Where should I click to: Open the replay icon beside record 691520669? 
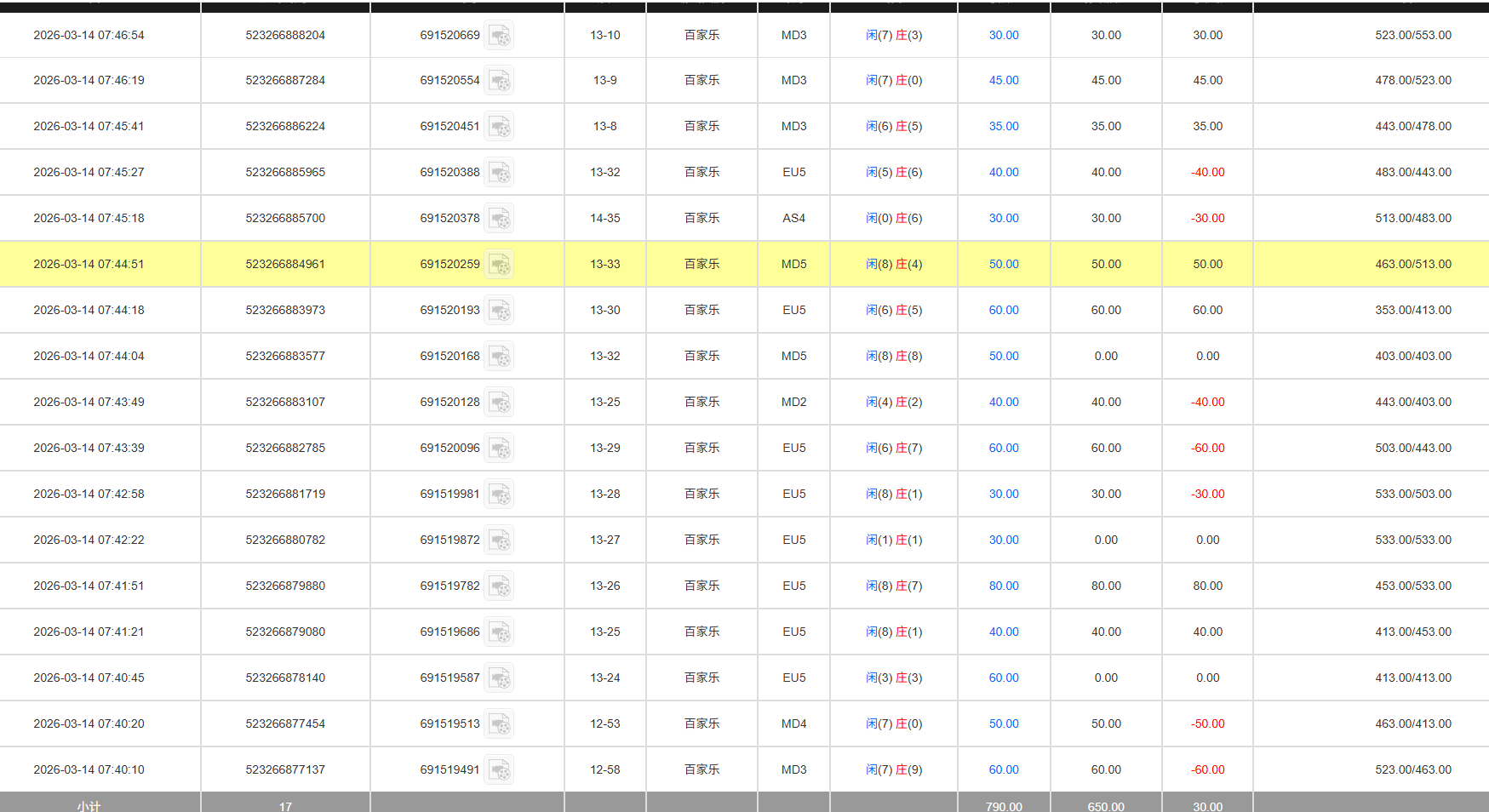coord(499,36)
